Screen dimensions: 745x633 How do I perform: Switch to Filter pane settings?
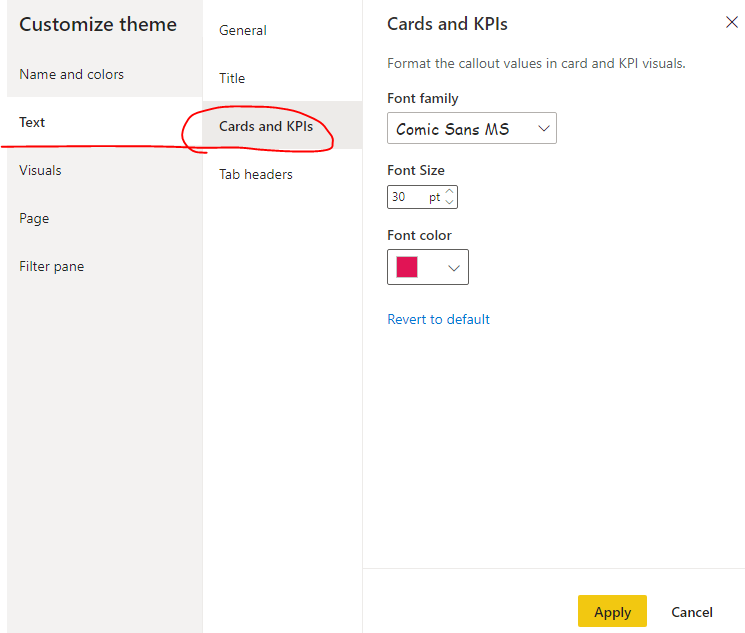[105, 266]
